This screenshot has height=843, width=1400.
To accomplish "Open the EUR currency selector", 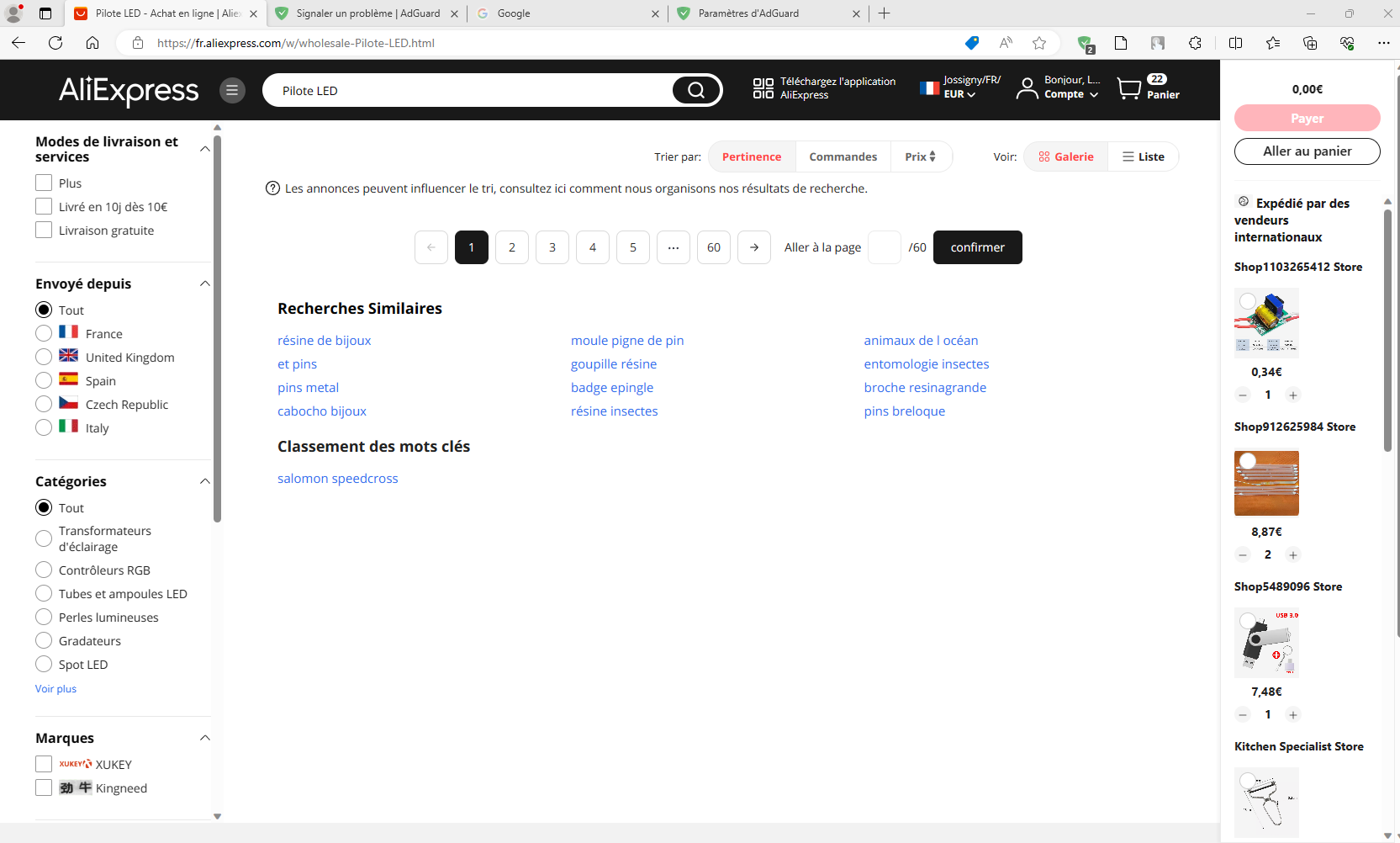I will click(x=955, y=93).
